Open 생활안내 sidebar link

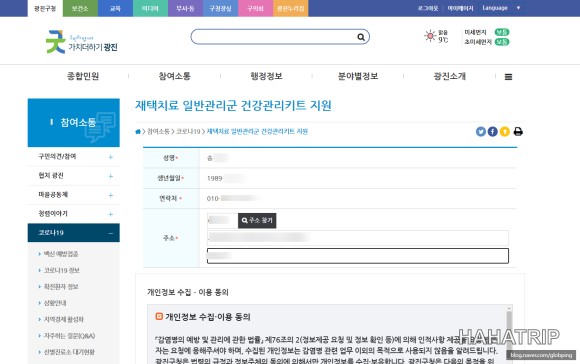click(x=55, y=303)
